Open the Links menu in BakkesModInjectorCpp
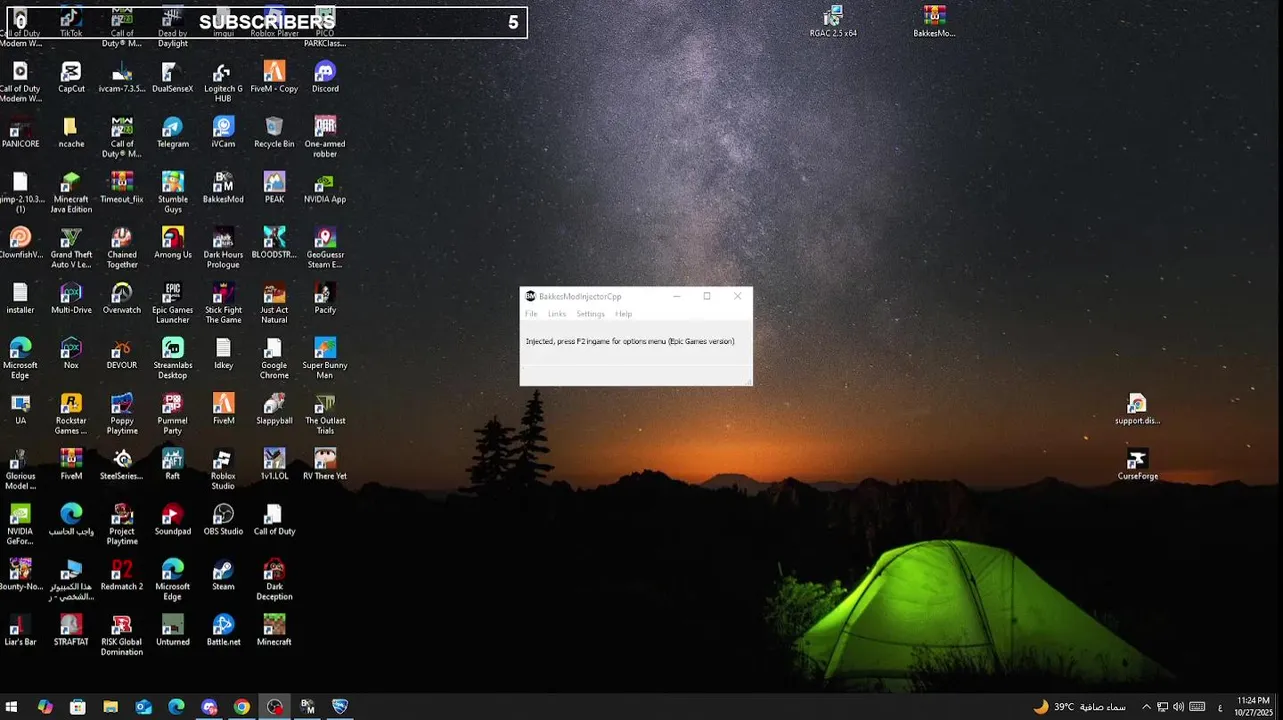This screenshot has height=720, width=1283. [x=557, y=314]
